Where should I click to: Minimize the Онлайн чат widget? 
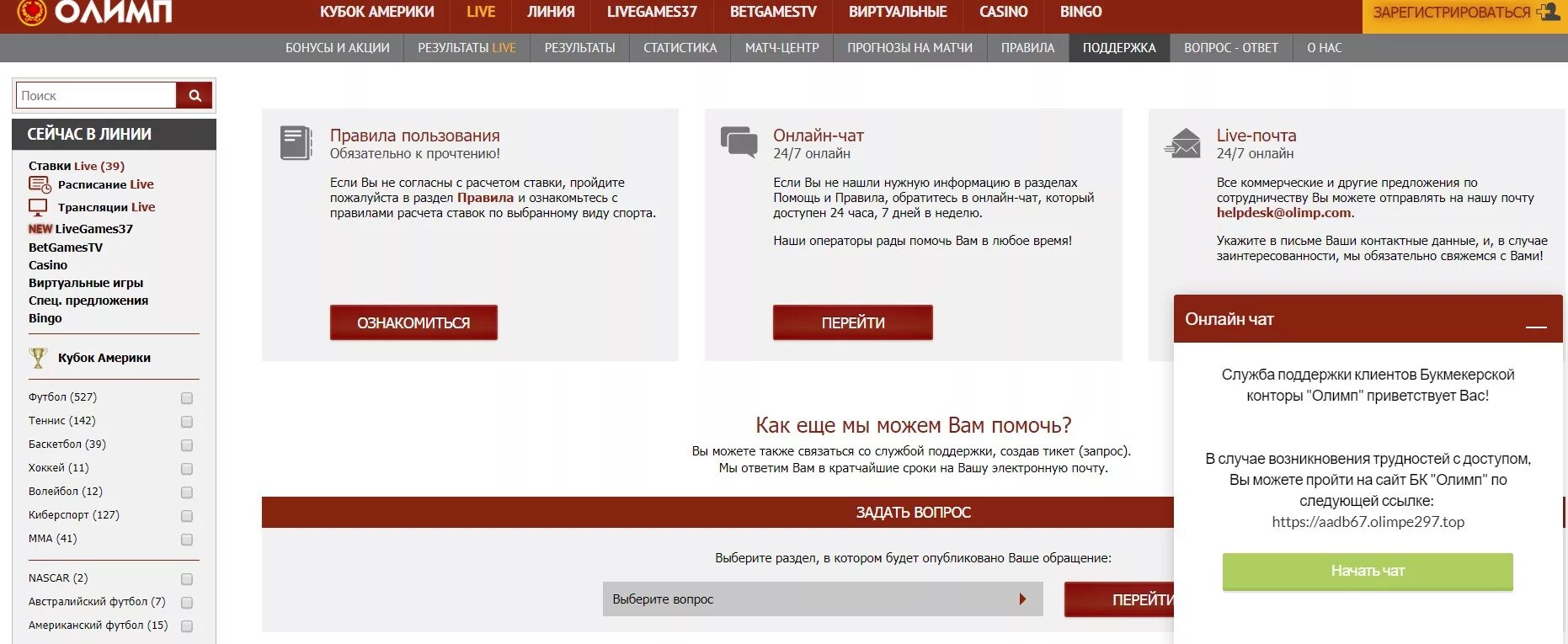[x=1536, y=326]
